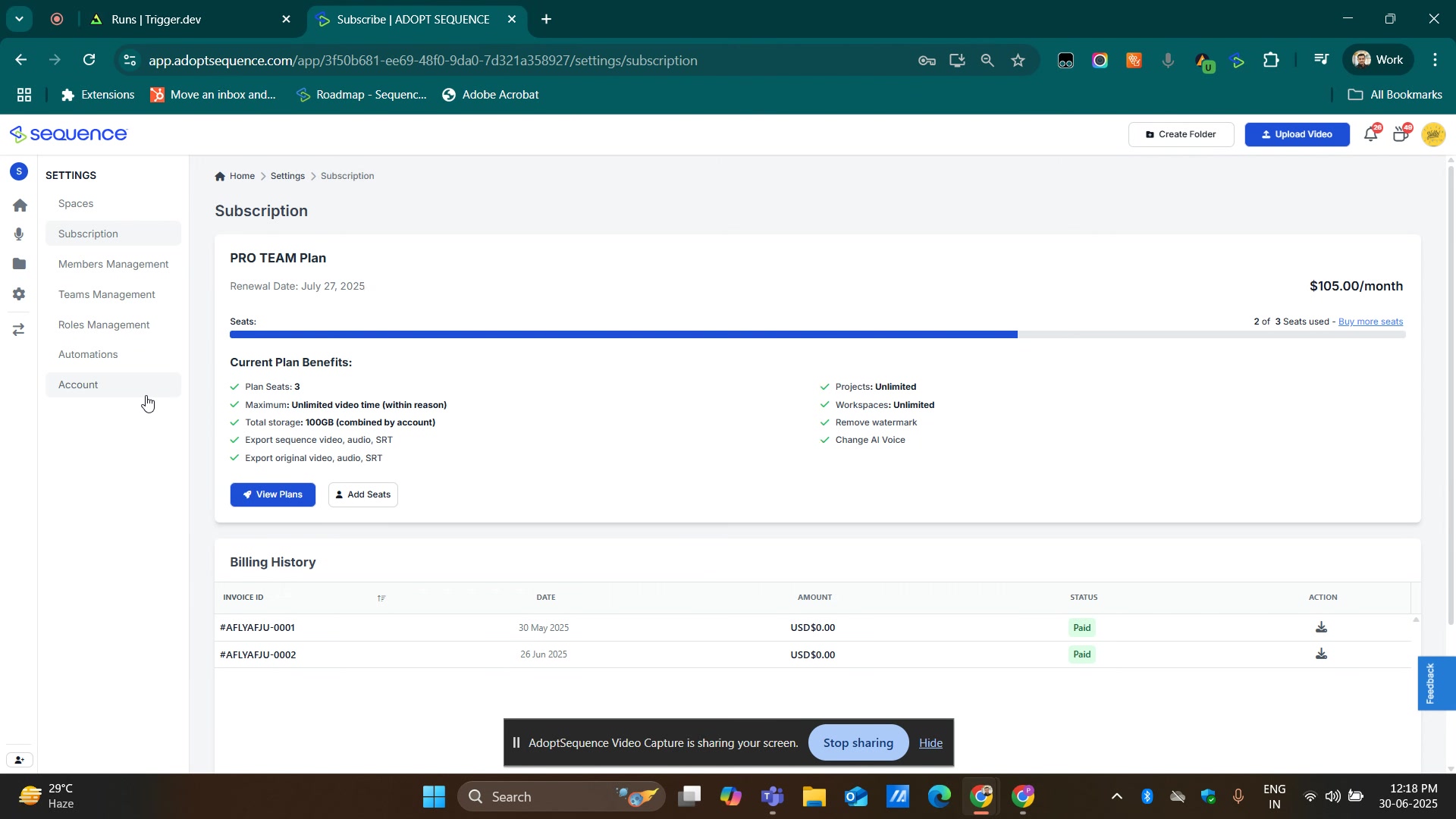Click the settings gear icon in sidebar
Viewport: 1456px width, 819px height.
tap(20, 294)
